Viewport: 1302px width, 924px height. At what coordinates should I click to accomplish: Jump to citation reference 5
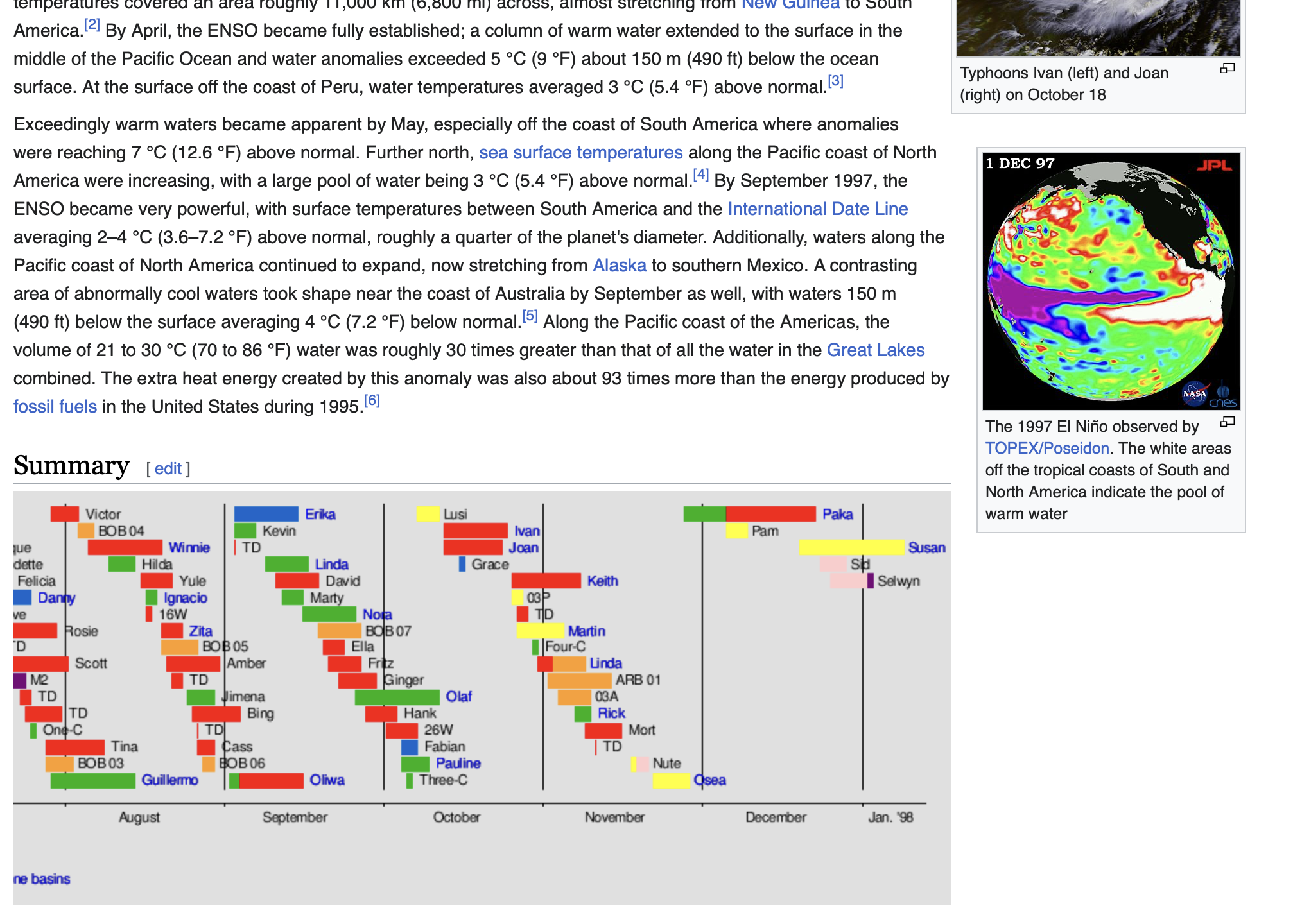point(530,316)
